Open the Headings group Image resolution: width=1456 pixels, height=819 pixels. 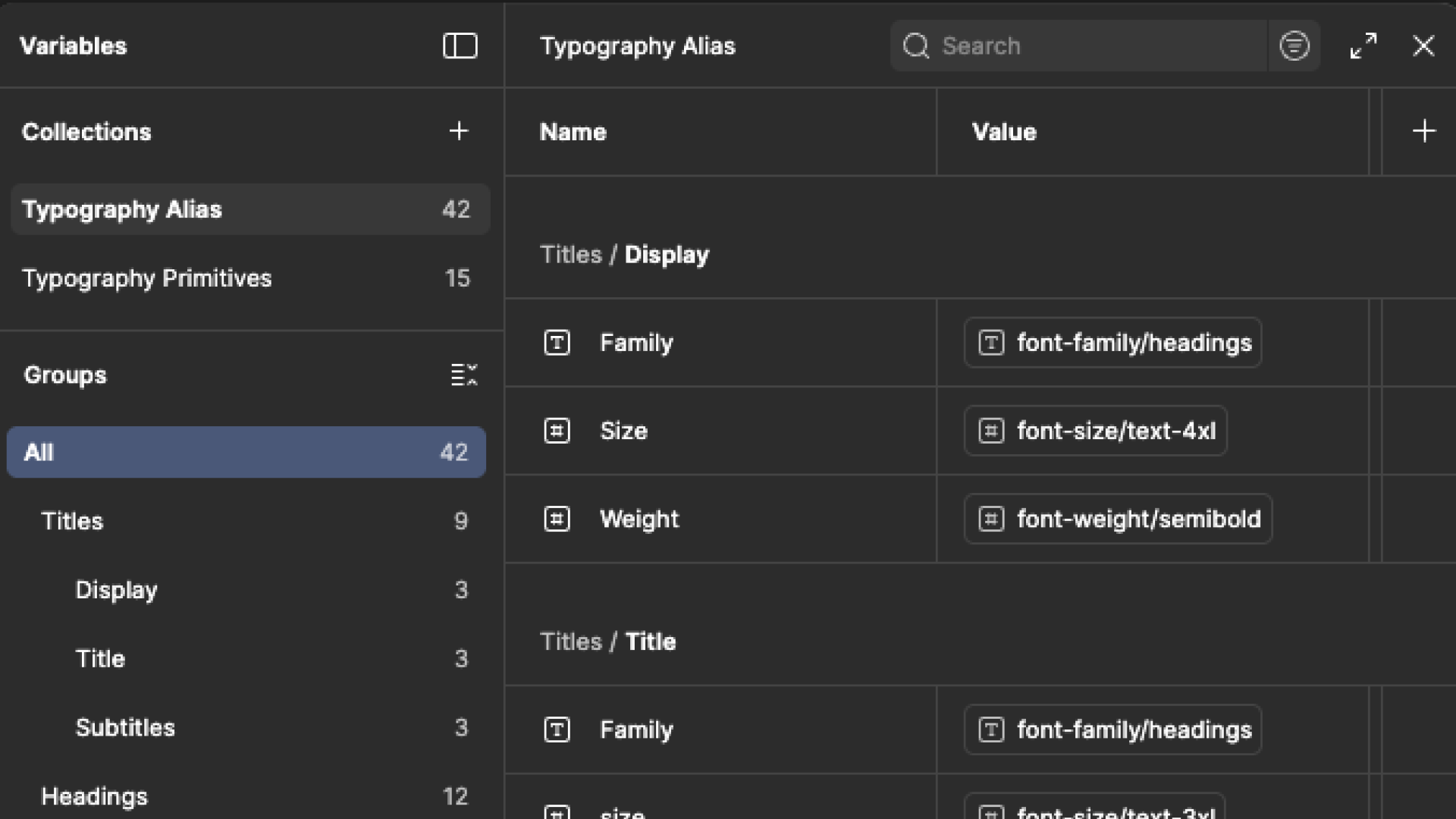point(94,796)
